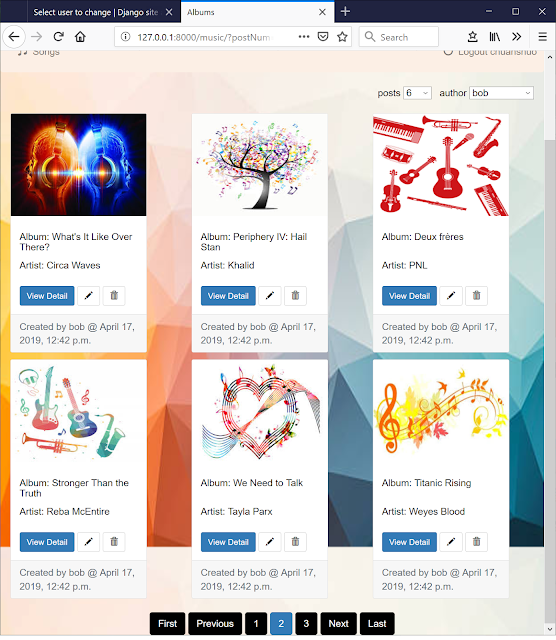Open the posts count dropdown
The width and height of the screenshot is (556, 640).
pos(417,93)
